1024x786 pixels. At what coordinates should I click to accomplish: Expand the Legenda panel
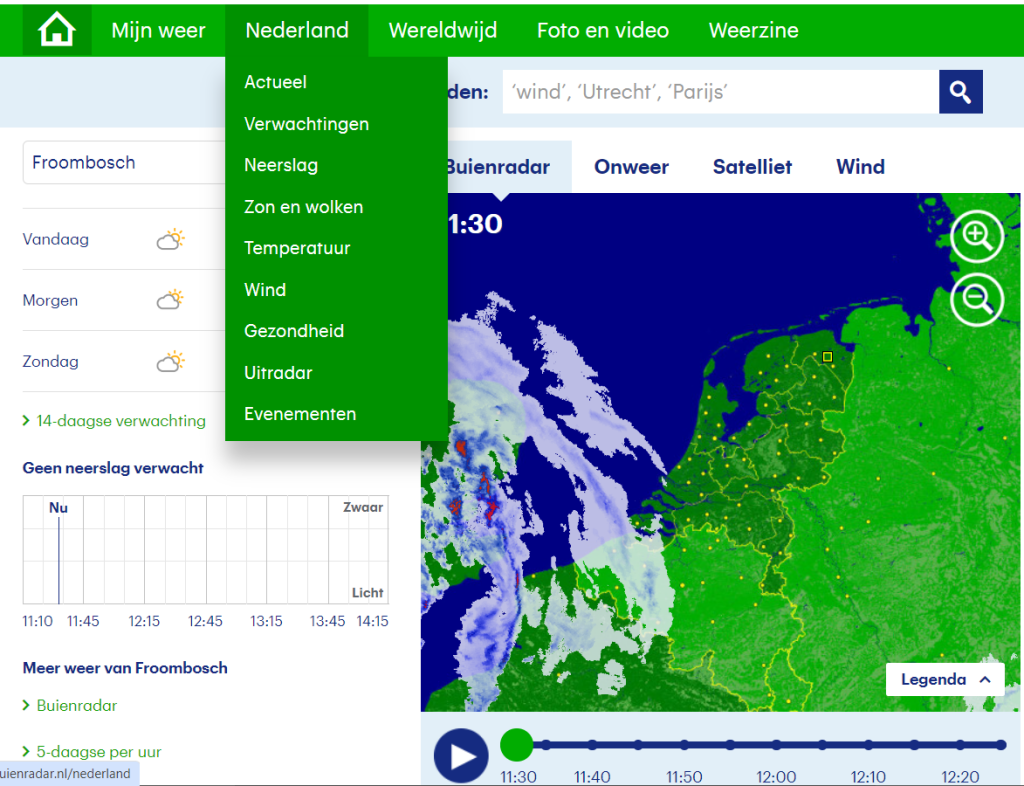[x=945, y=680]
